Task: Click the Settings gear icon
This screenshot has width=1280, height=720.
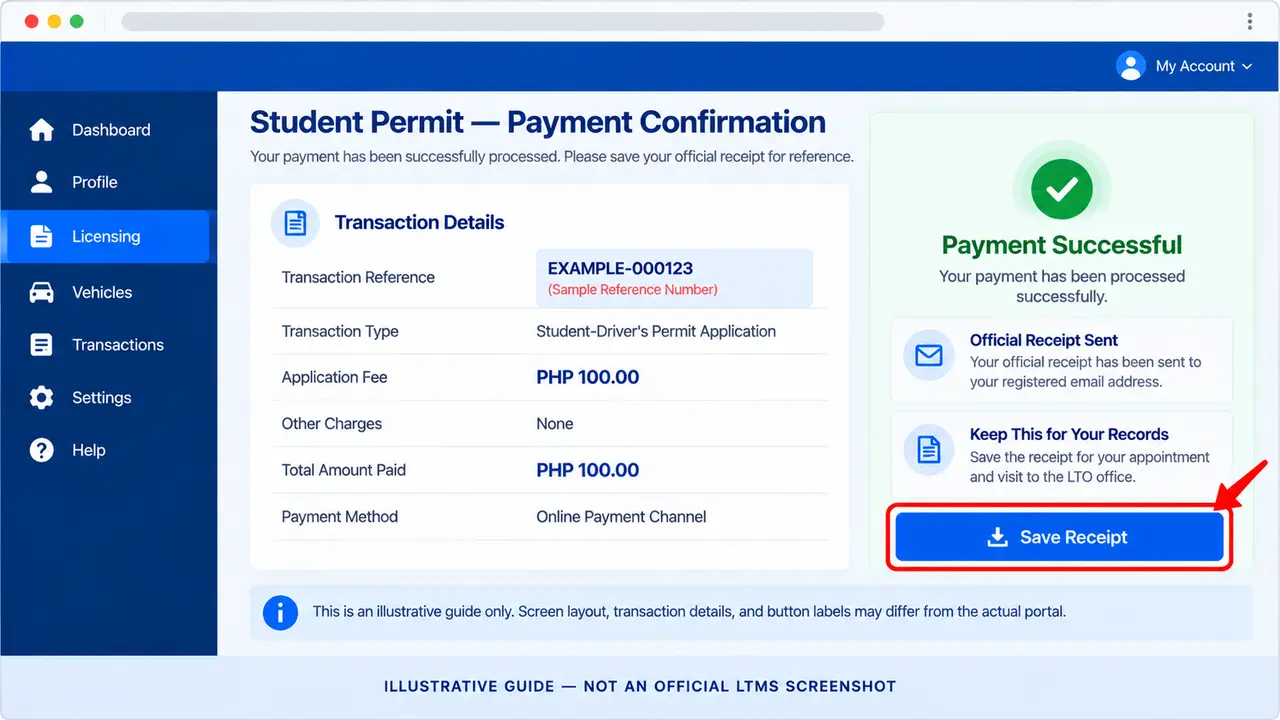Action: point(42,398)
